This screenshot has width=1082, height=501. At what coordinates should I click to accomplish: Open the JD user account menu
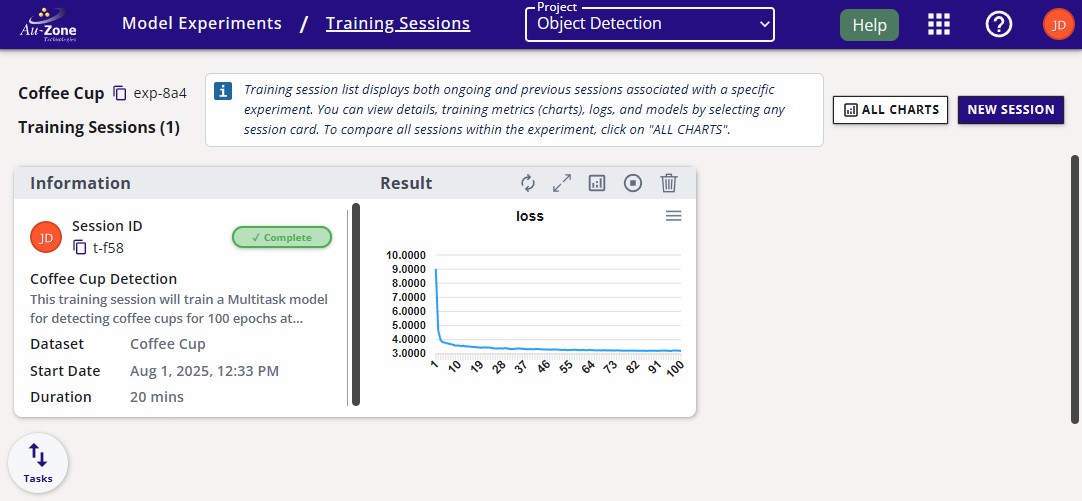coord(1058,25)
